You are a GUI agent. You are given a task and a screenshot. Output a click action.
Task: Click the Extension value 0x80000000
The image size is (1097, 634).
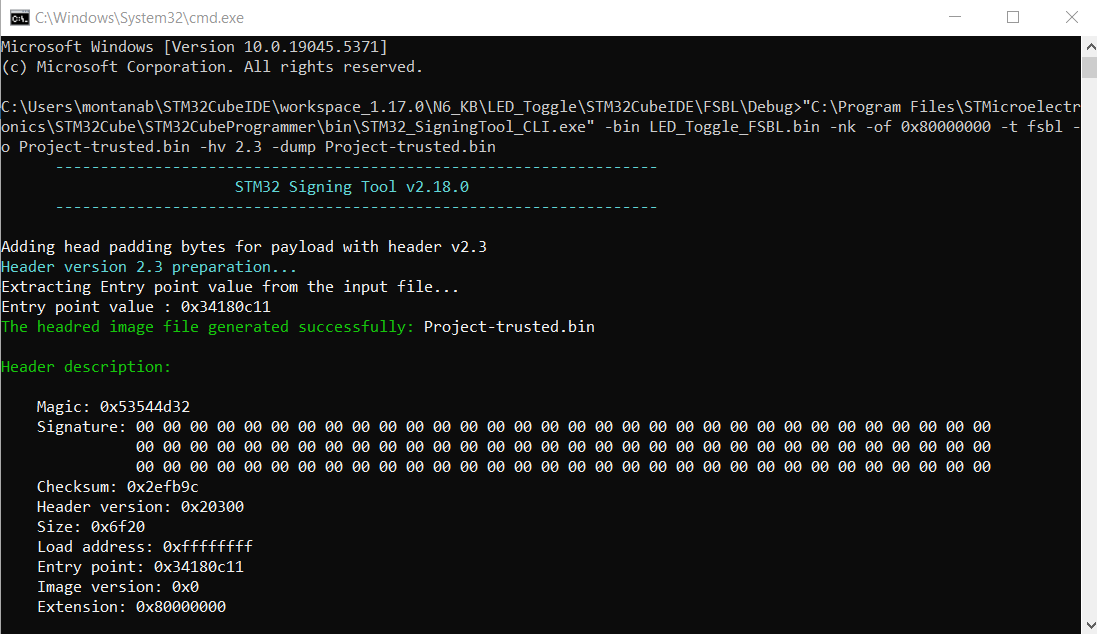(x=180, y=607)
